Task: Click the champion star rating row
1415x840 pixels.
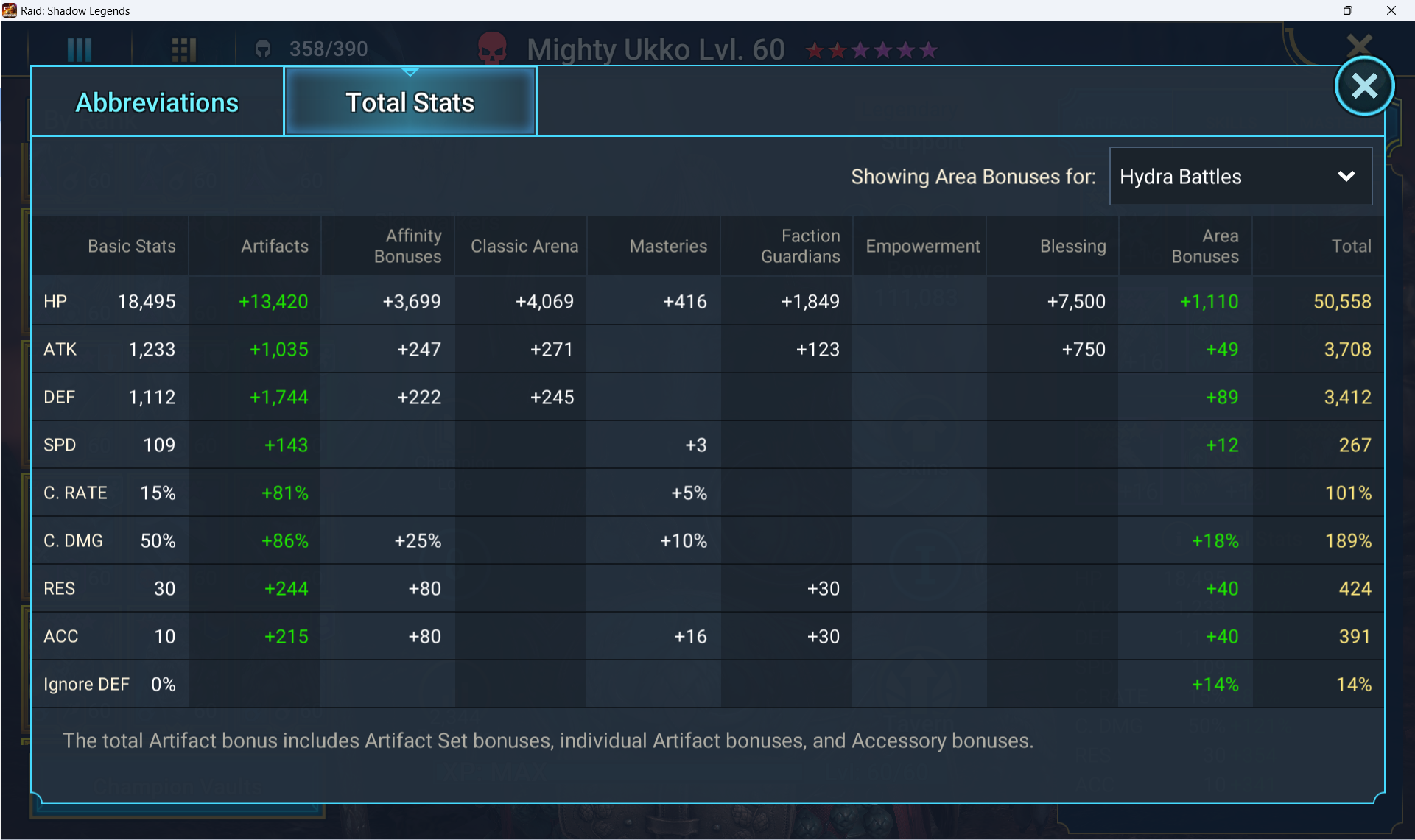Action: [871, 50]
